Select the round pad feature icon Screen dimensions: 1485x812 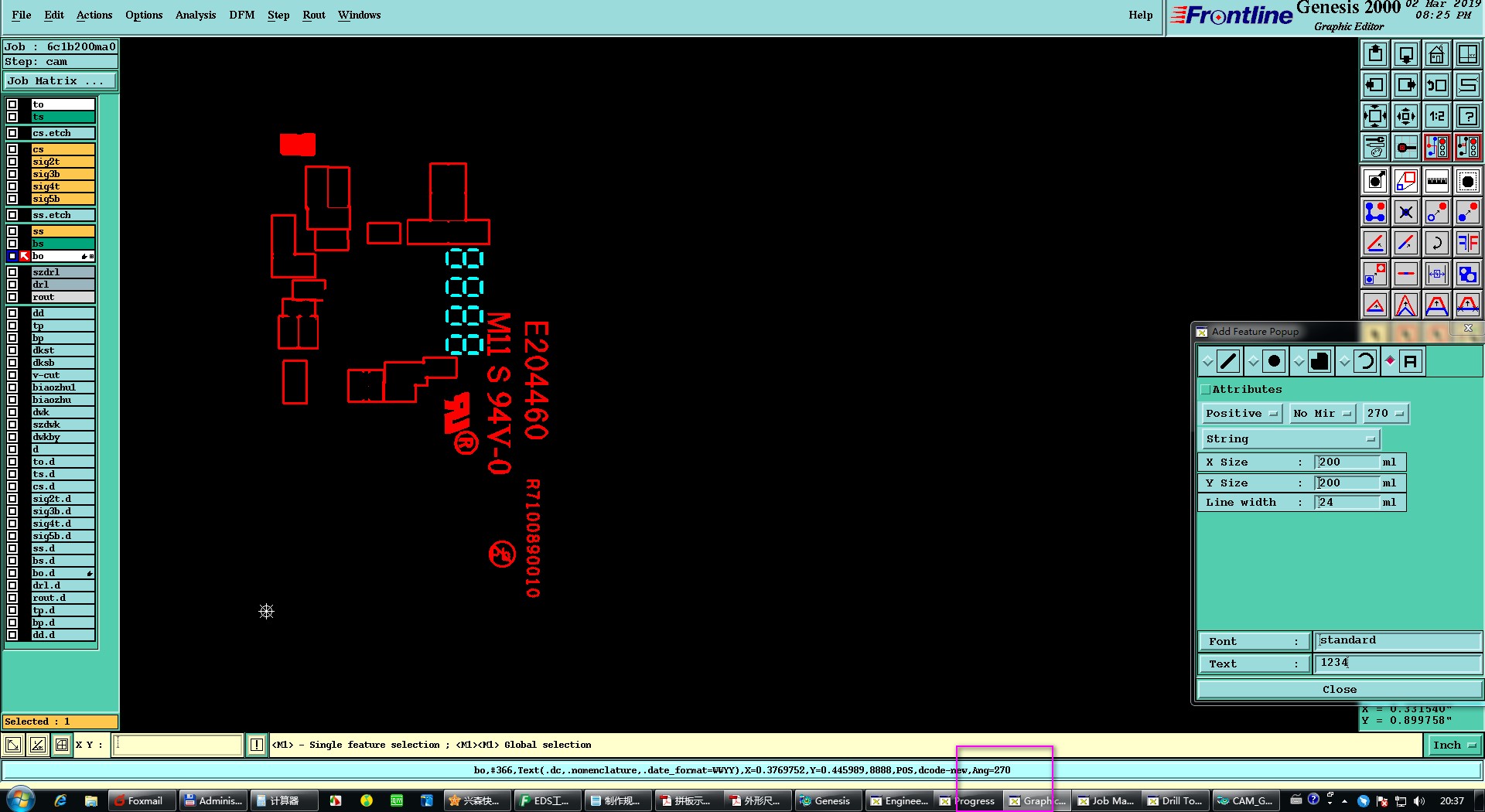tap(1274, 361)
